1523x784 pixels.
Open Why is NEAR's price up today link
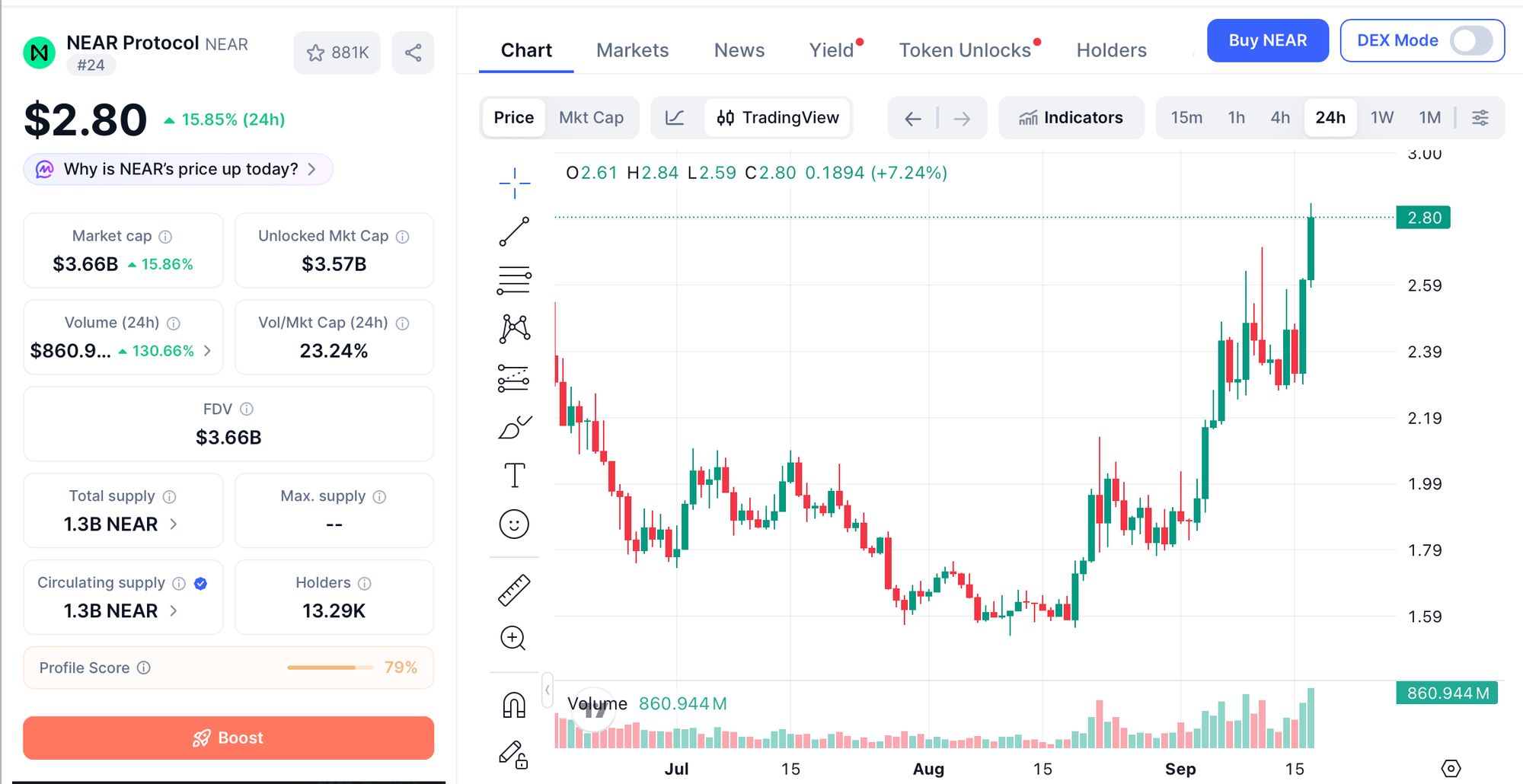pos(179,169)
